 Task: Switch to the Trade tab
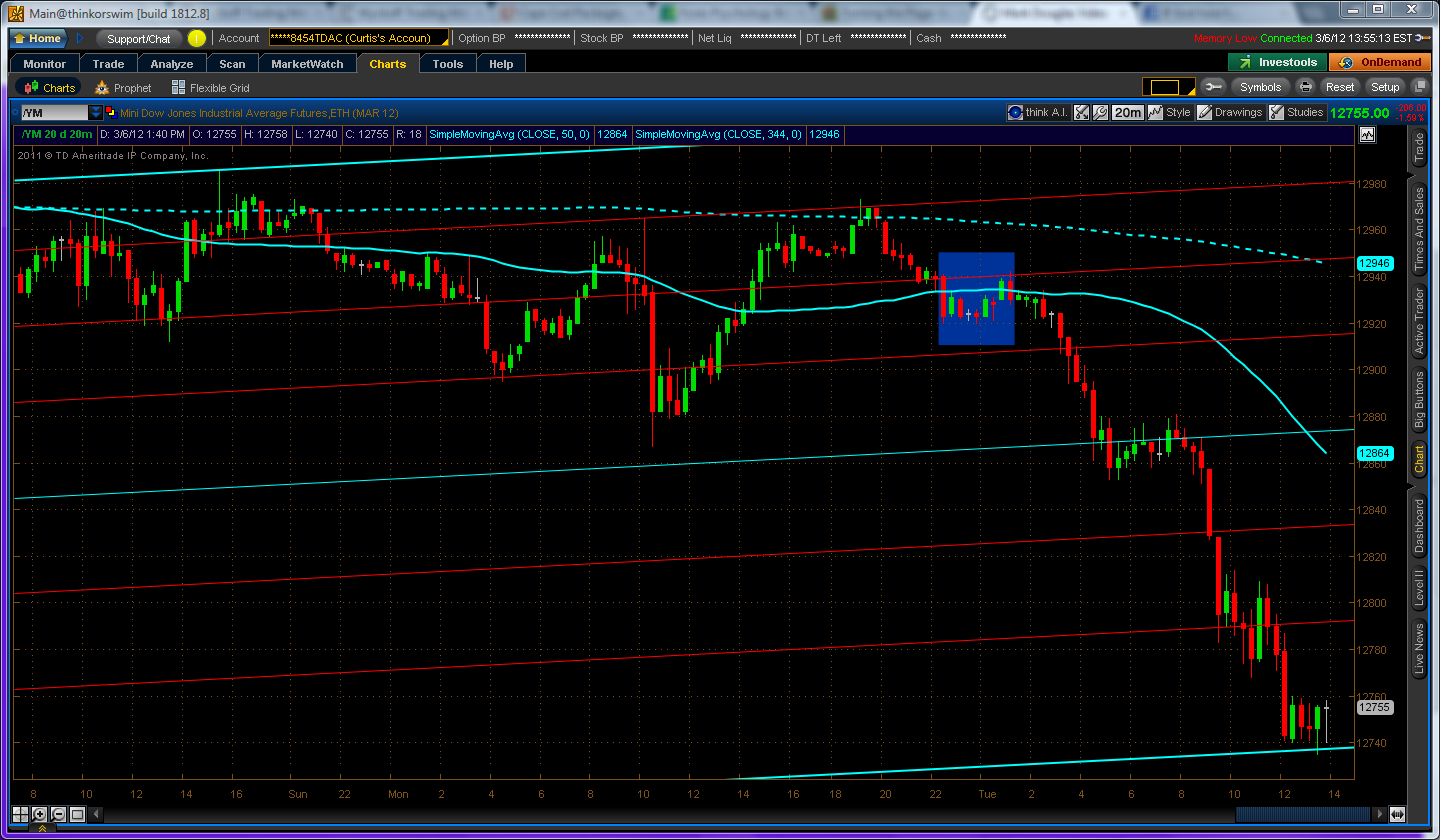(x=109, y=64)
